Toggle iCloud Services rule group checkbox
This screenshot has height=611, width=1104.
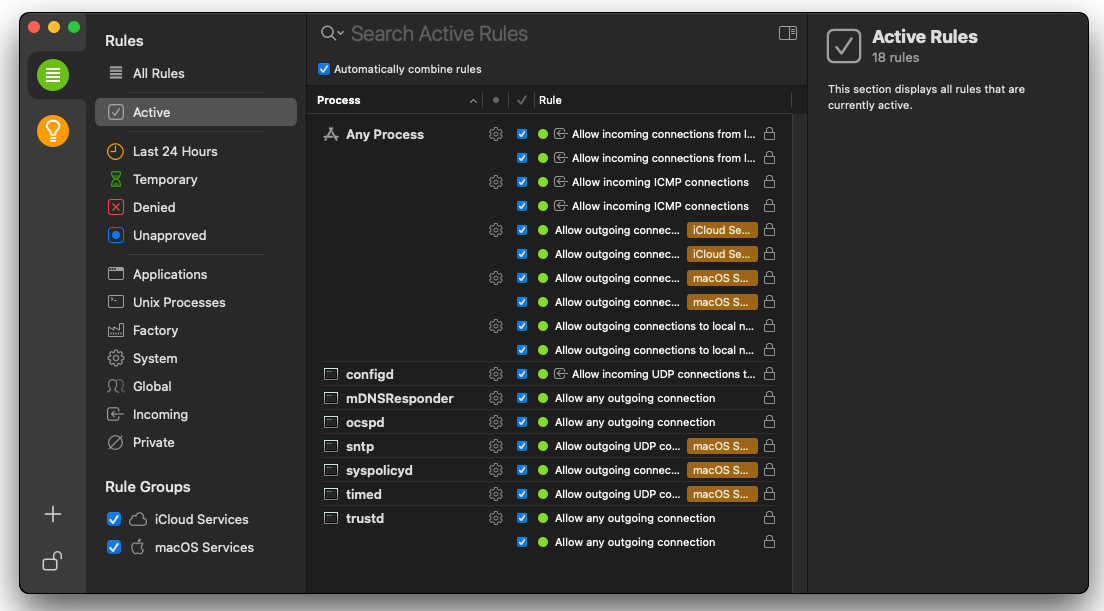click(x=114, y=519)
